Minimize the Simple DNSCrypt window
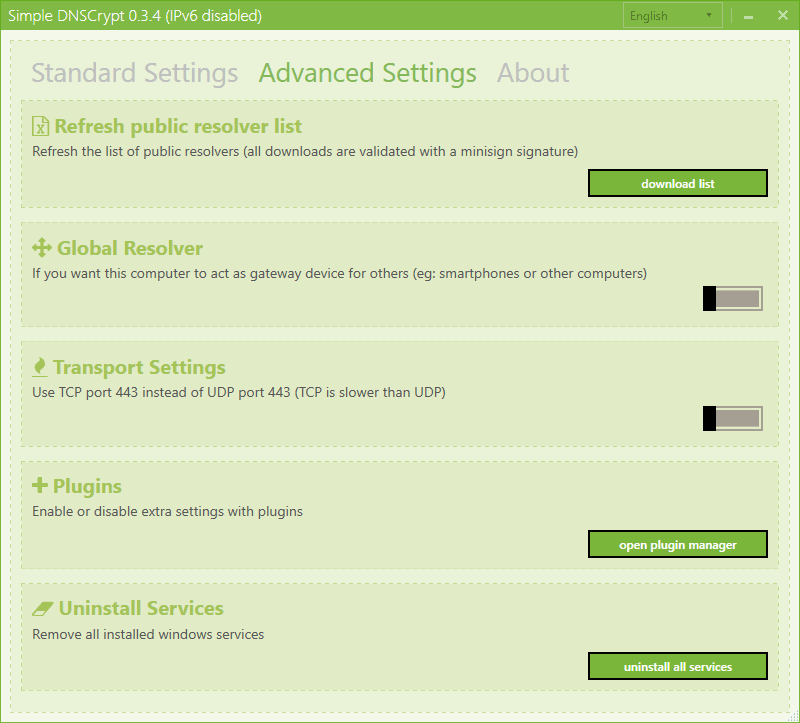Viewport: 800px width, 723px height. (748, 16)
